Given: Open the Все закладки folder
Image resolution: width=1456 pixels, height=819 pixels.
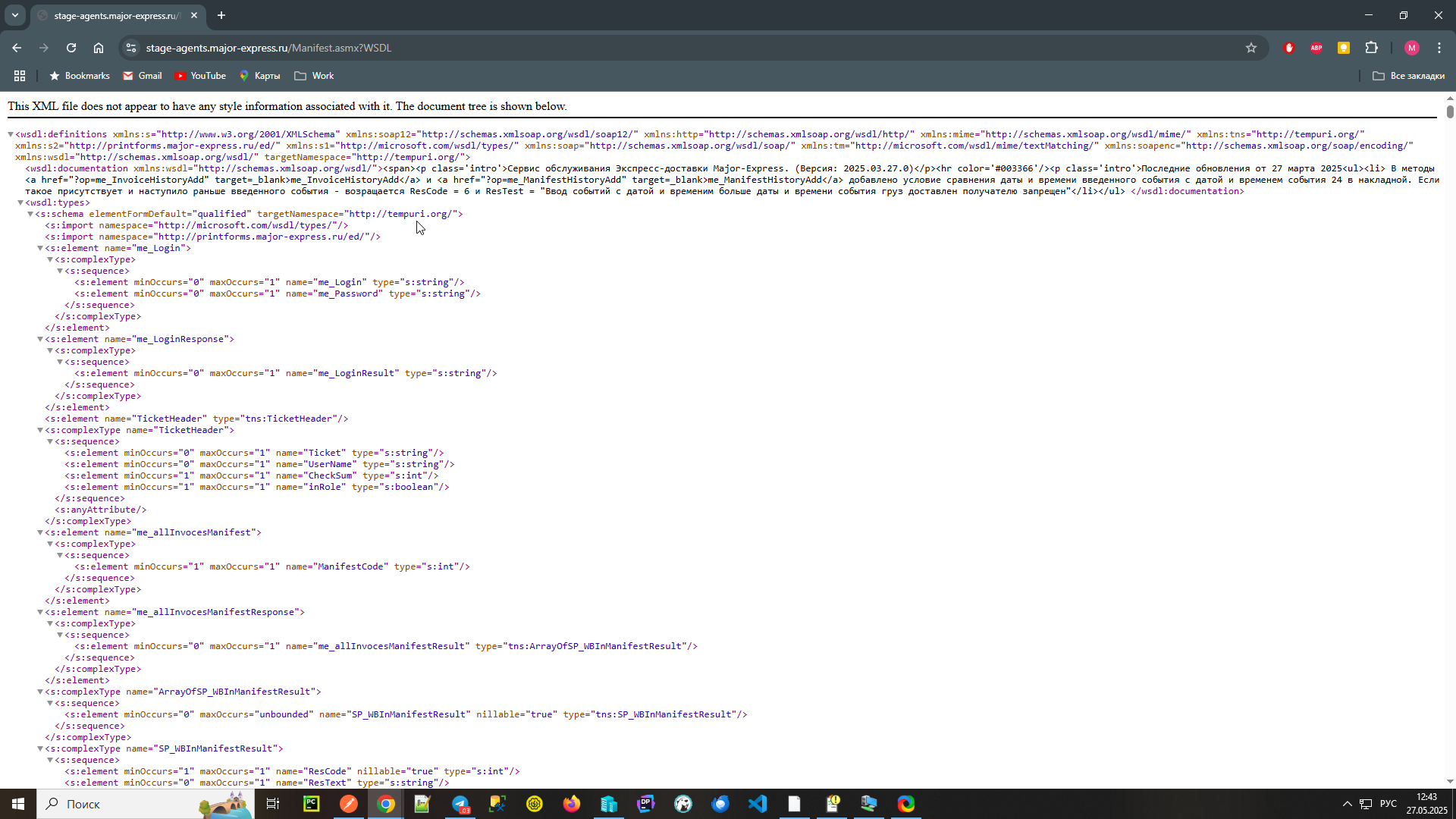Looking at the screenshot, I should pyautogui.click(x=1409, y=76).
